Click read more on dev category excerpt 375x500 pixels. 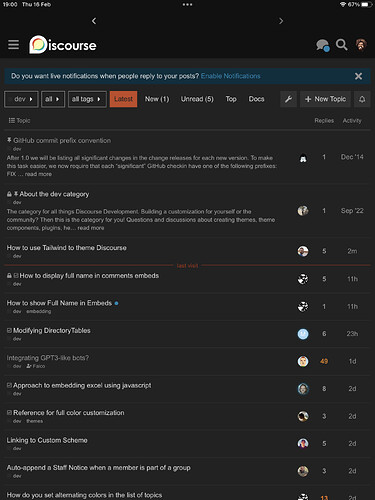(x=91, y=228)
